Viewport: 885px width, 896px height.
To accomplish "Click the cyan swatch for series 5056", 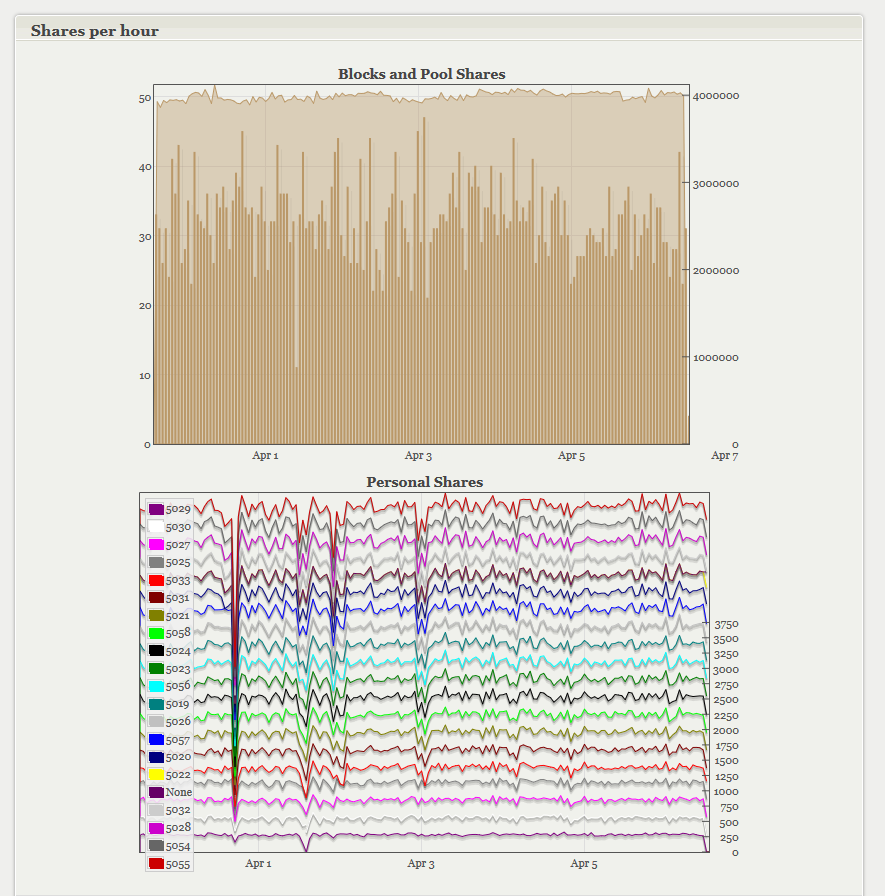I will (156, 686).
